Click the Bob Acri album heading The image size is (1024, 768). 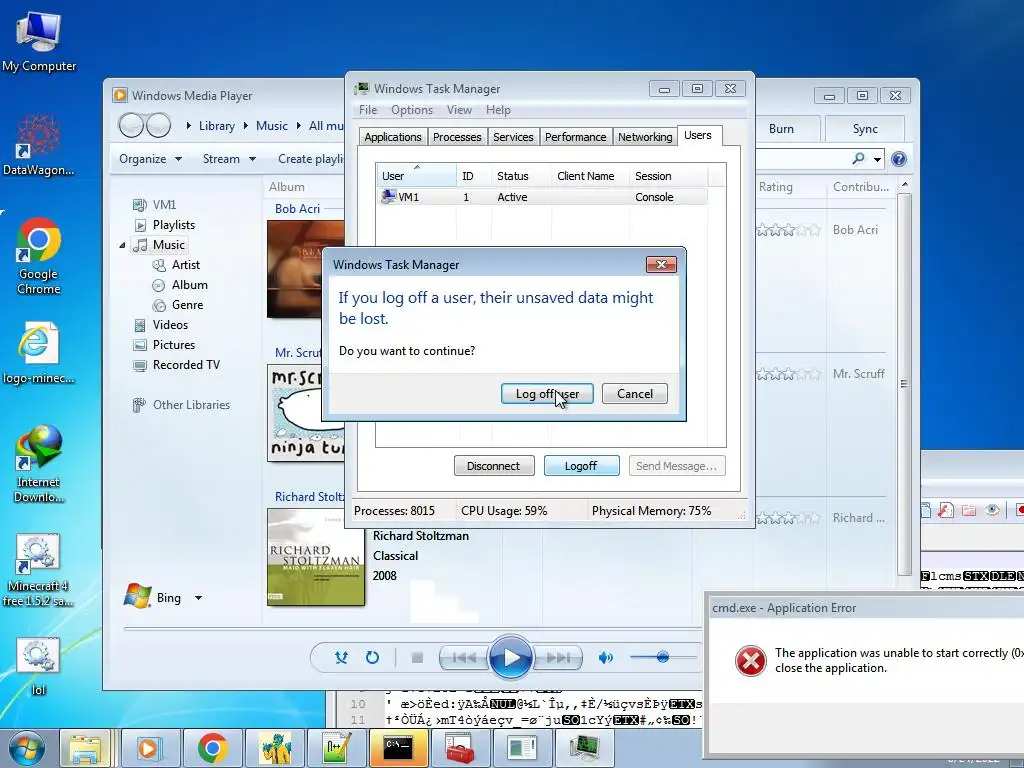pyautogui.click(x=297, y=208)
